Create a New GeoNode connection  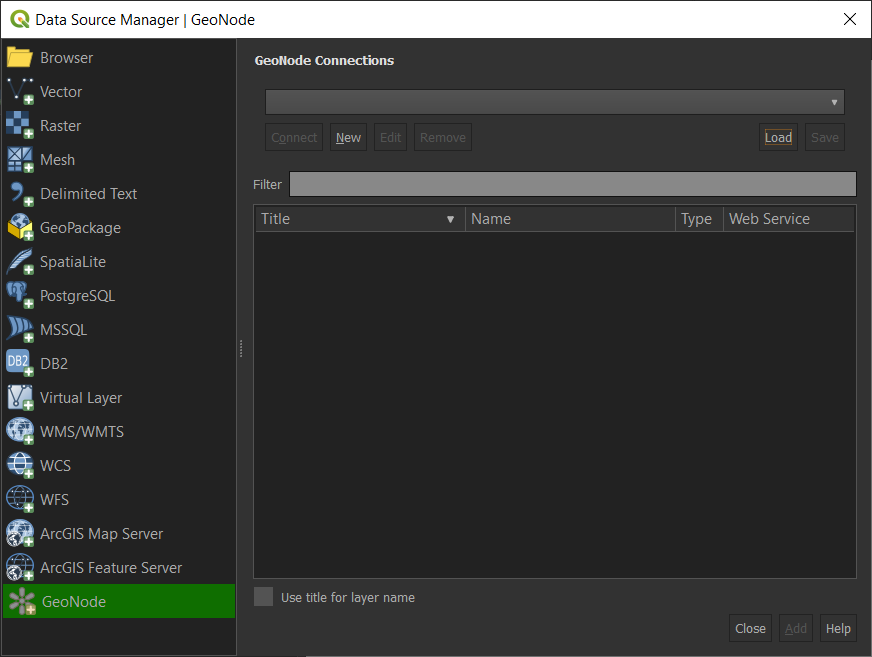tap(348, 137)
